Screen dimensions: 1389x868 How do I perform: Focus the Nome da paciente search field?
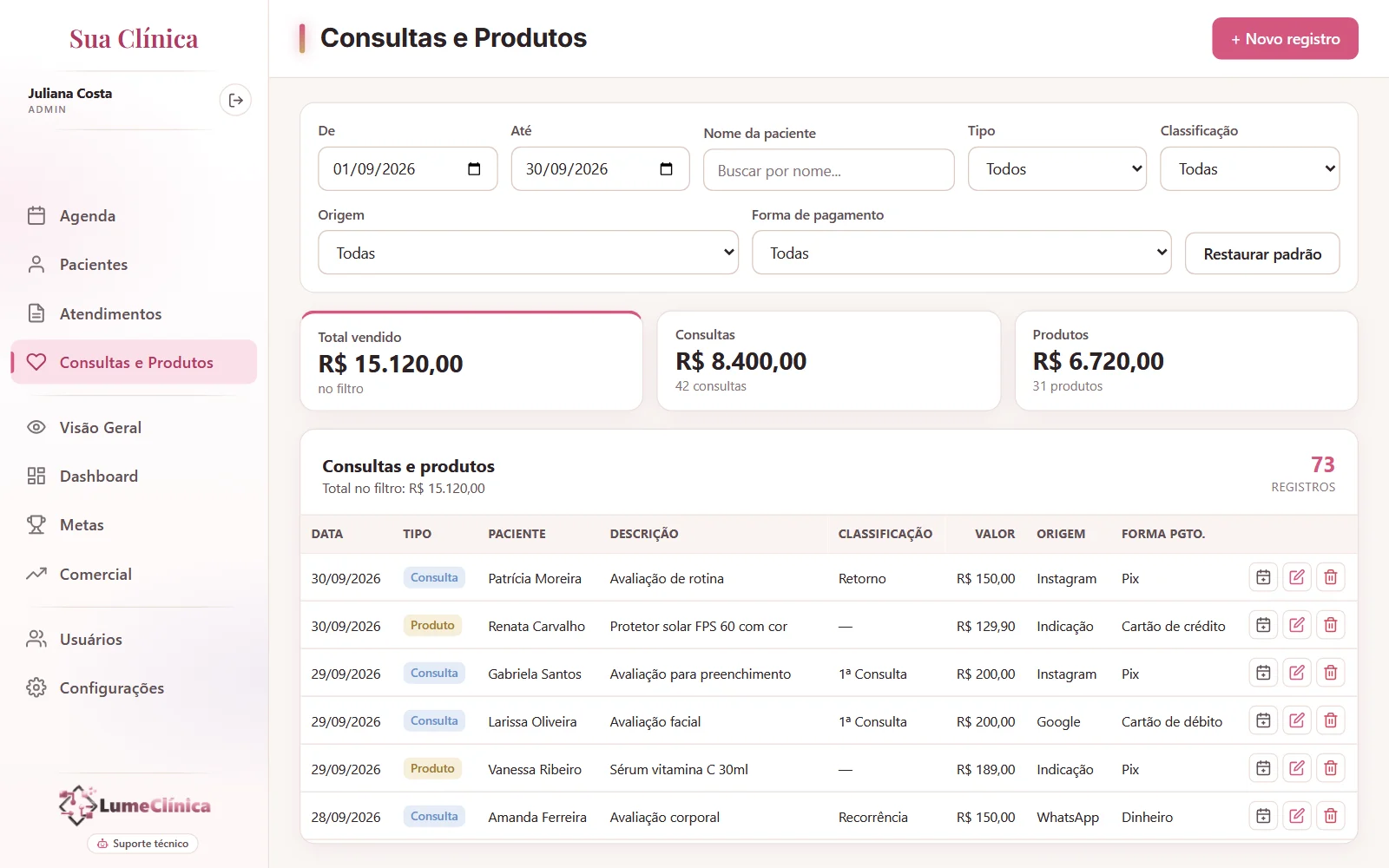(828, 170)
